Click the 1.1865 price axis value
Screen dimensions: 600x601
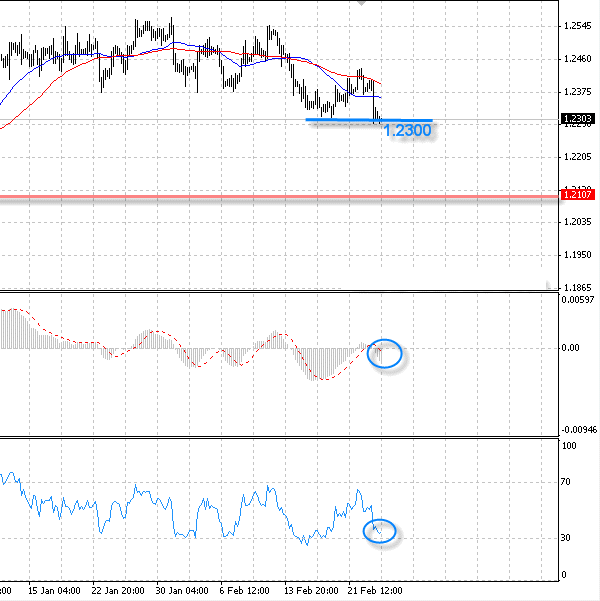(x=578, y=287)
